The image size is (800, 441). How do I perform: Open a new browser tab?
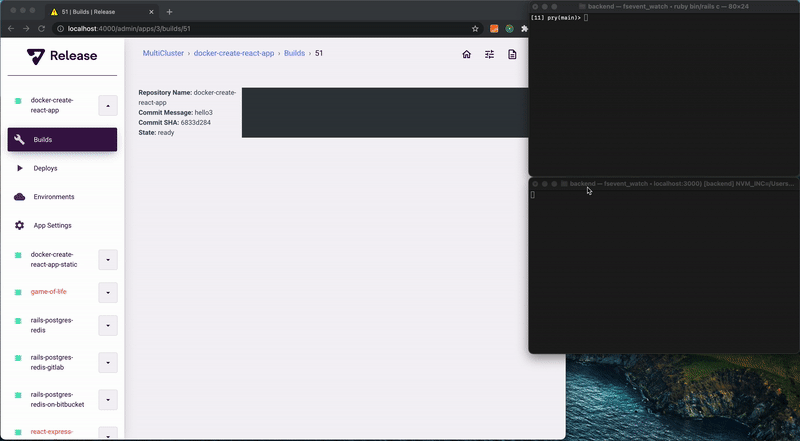point(169,11)
